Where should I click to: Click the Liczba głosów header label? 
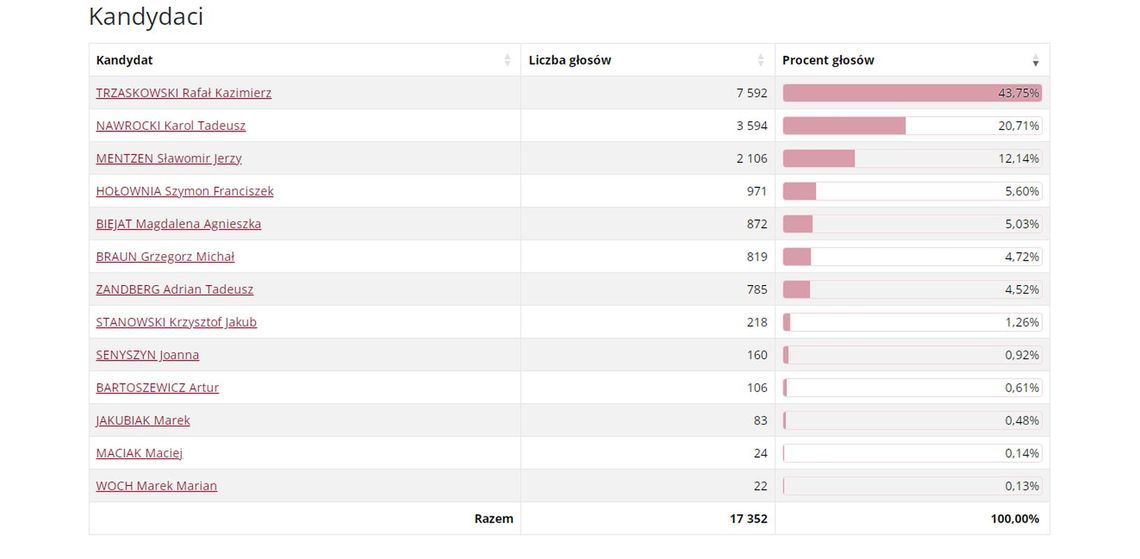[x=569, y=60]
